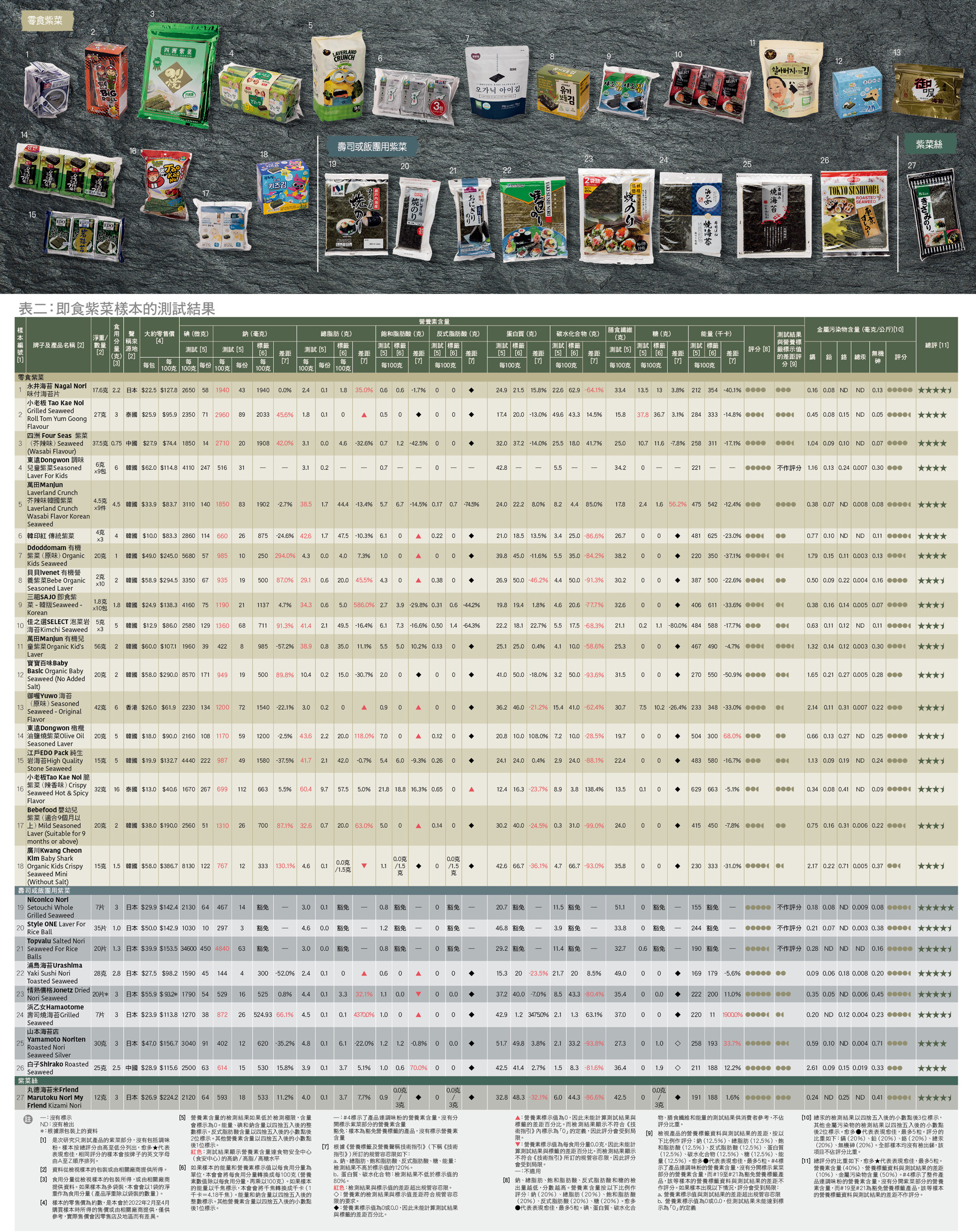Click the 能量 (千卡) column header
Screen dimensions: 976x1232
pos(715,334)
